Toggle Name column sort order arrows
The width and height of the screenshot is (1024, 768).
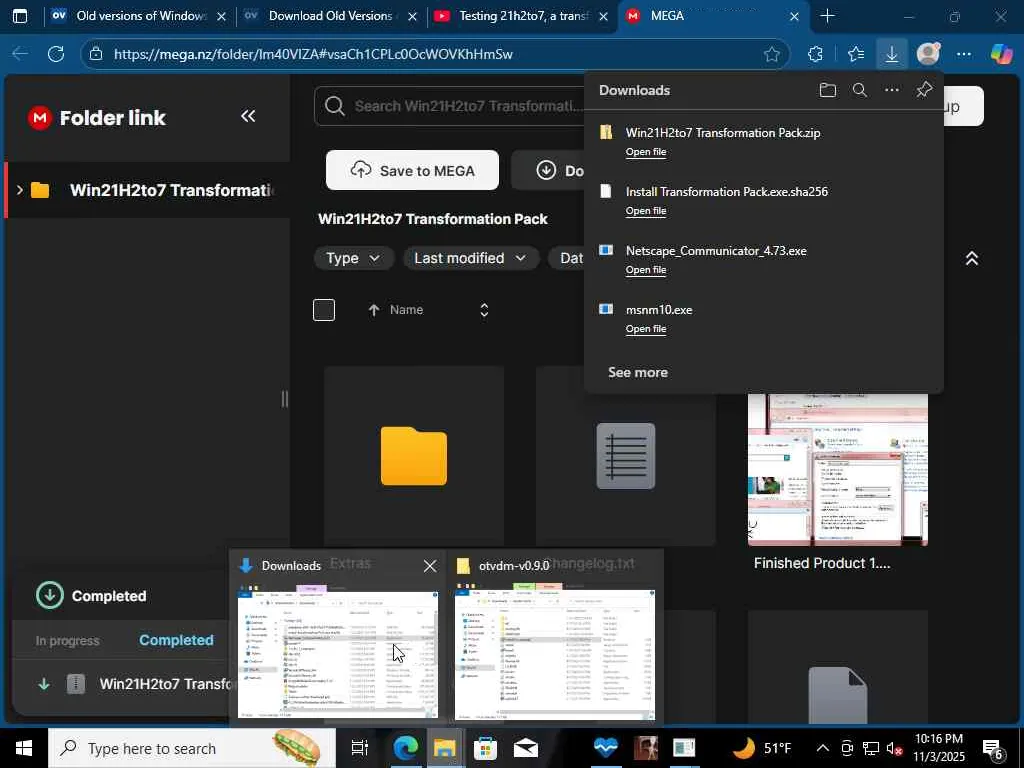(x=484, y=310)
